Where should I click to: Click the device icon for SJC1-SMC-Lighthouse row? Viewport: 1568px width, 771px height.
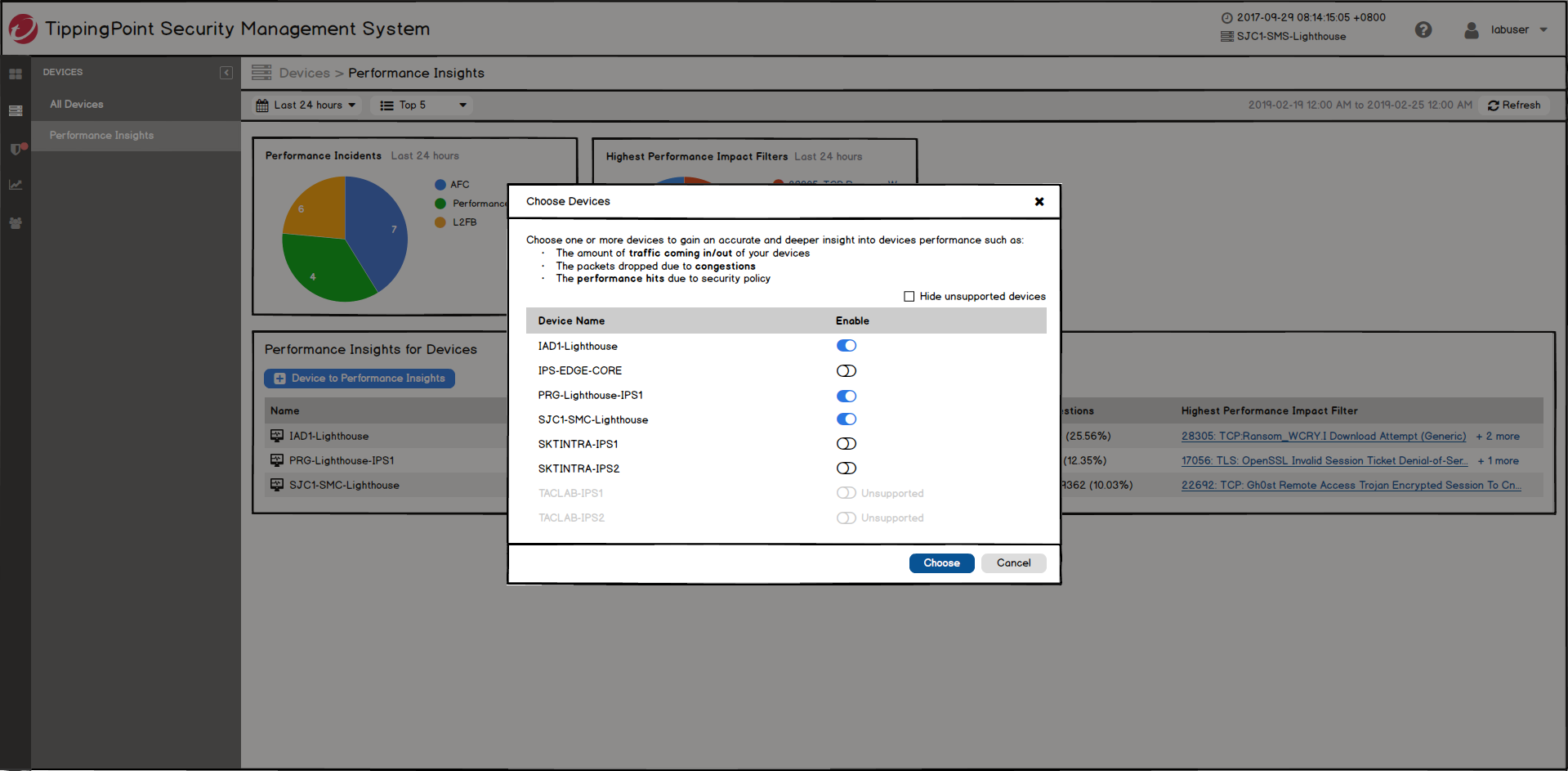click(277, 485)
